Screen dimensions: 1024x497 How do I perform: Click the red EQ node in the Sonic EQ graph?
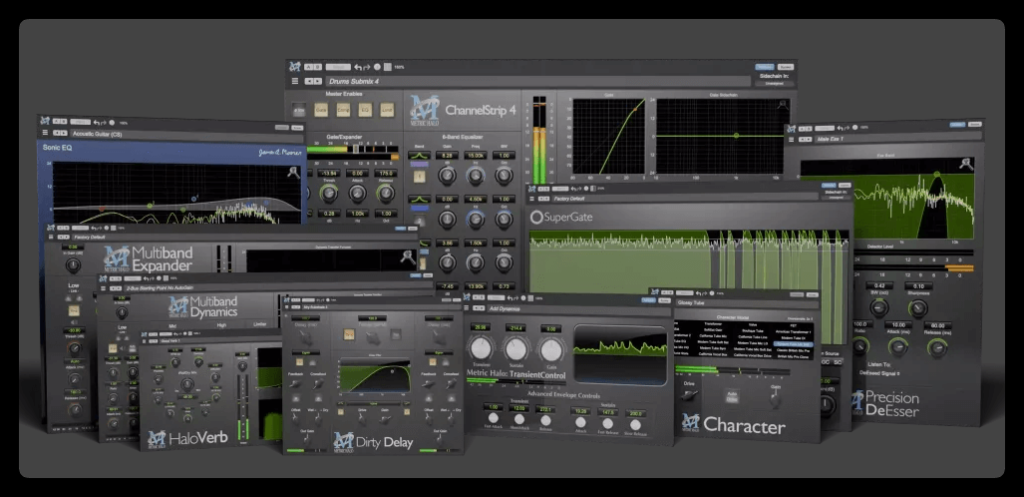pos(102,210)
